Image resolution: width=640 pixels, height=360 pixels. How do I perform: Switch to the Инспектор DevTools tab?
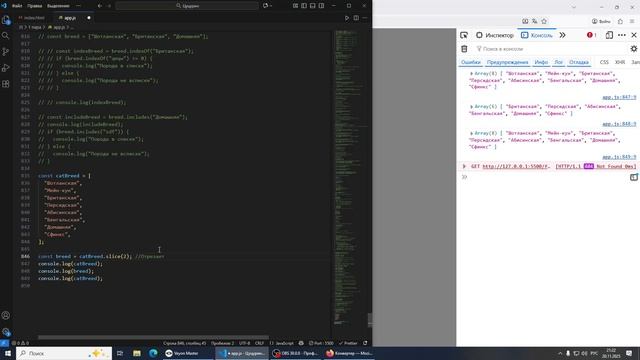point(495,35)
